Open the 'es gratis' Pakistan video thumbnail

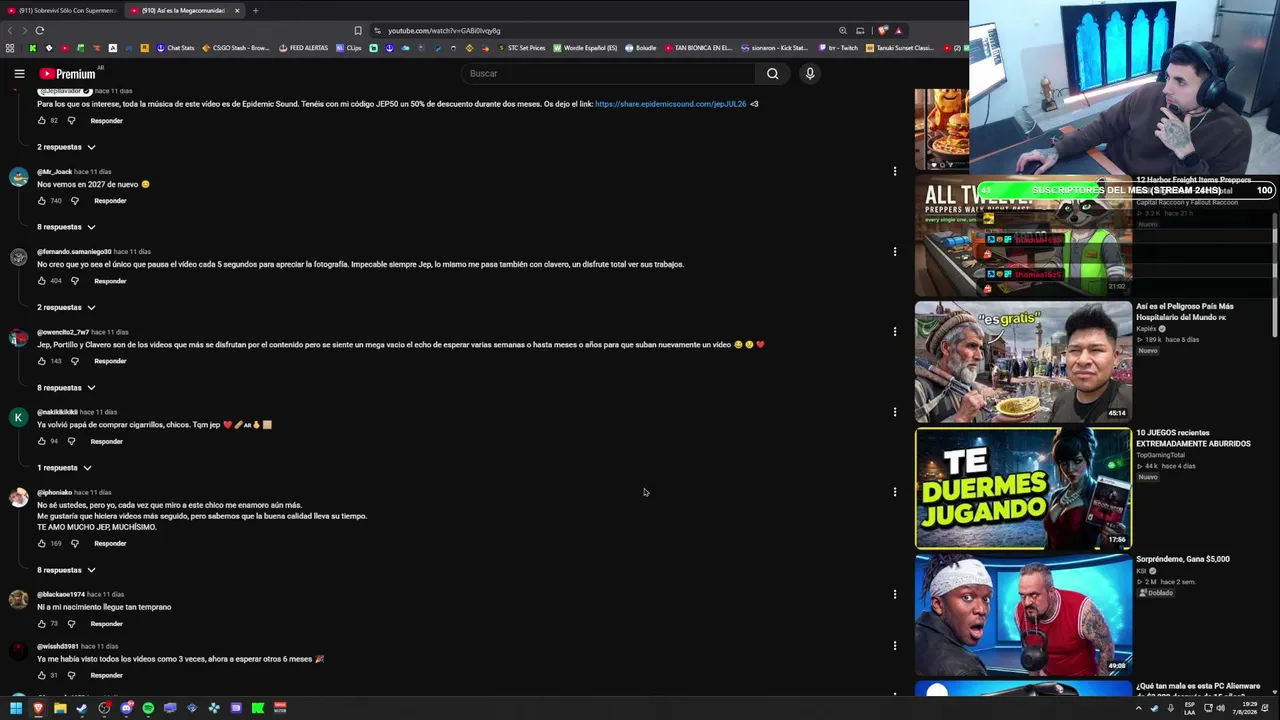click(x=1023, y=362)
